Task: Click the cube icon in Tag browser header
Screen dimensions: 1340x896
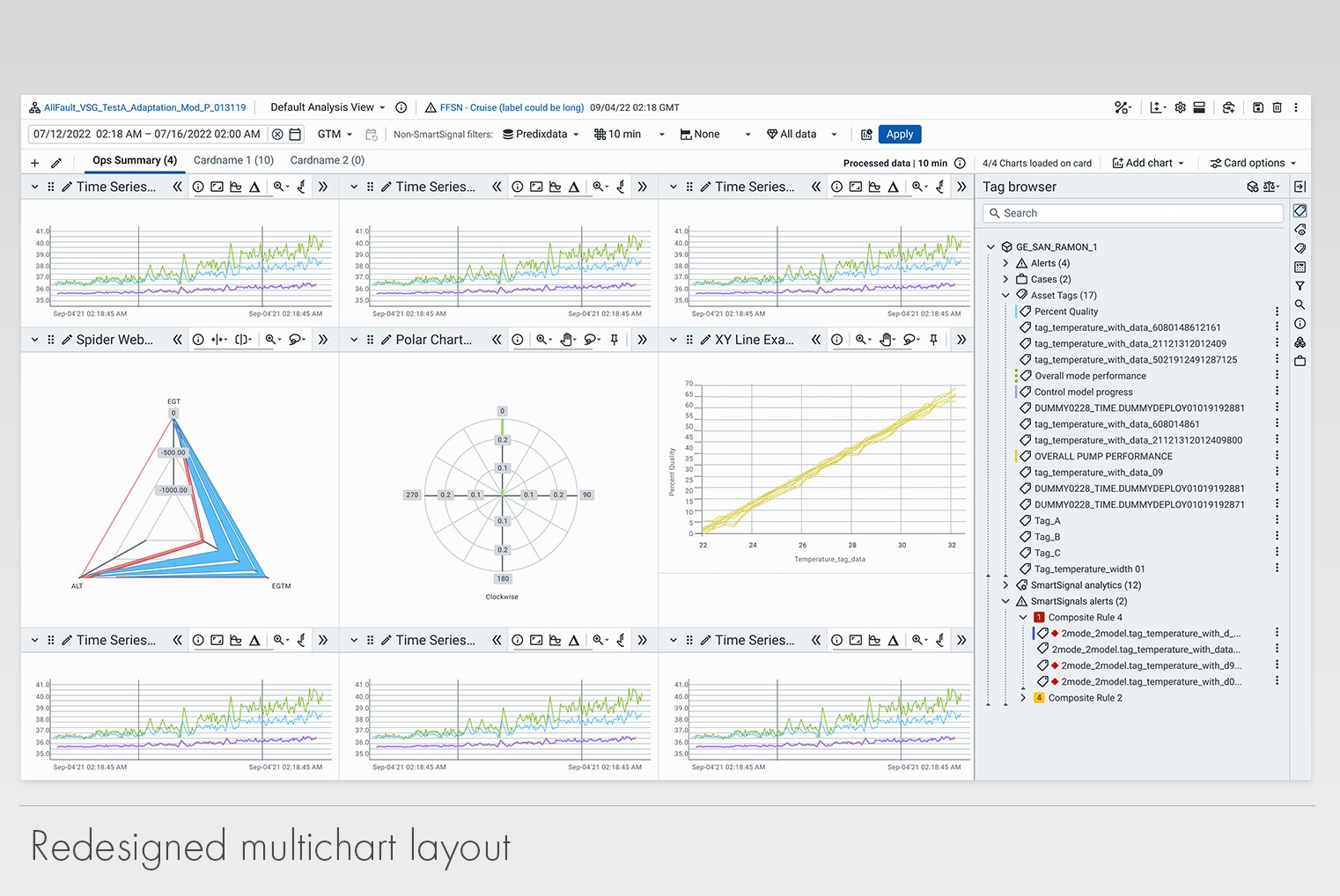Action: point(1253,187)
